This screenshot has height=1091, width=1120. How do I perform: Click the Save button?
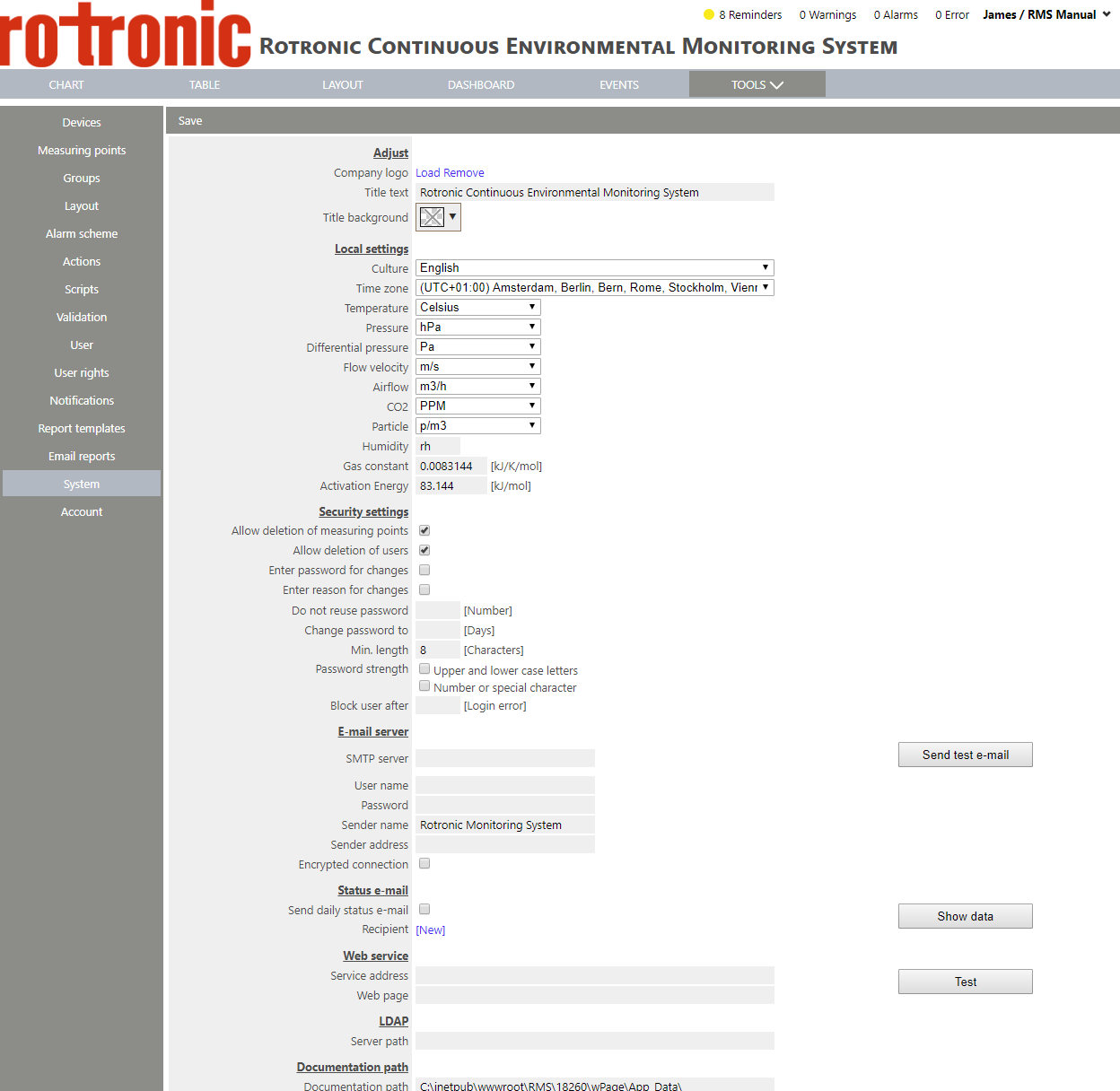click(x=190, y=120)
